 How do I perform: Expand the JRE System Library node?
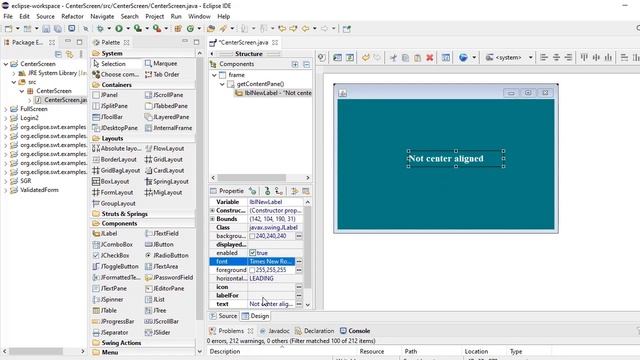(14, 73)
